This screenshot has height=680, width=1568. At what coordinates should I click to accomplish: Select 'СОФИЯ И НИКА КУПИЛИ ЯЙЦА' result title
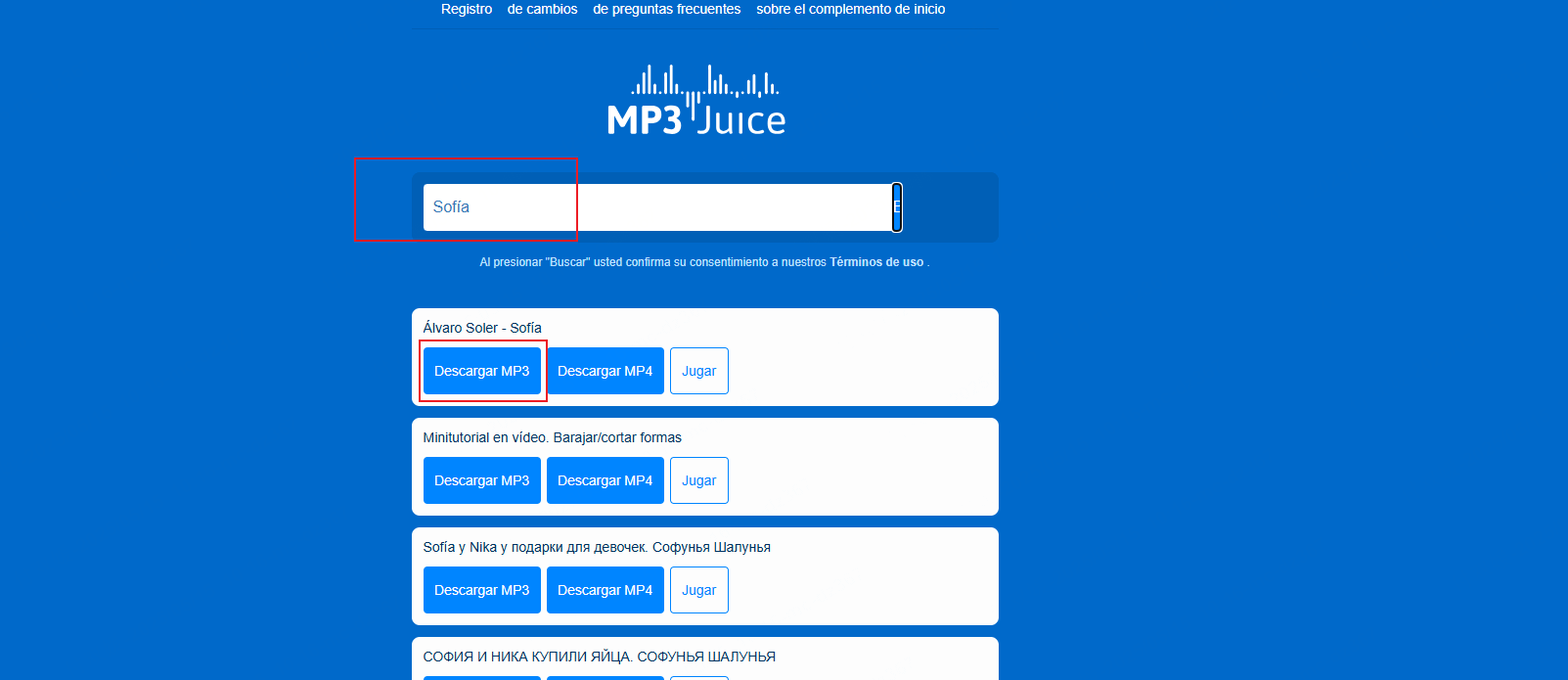(600, 657)
